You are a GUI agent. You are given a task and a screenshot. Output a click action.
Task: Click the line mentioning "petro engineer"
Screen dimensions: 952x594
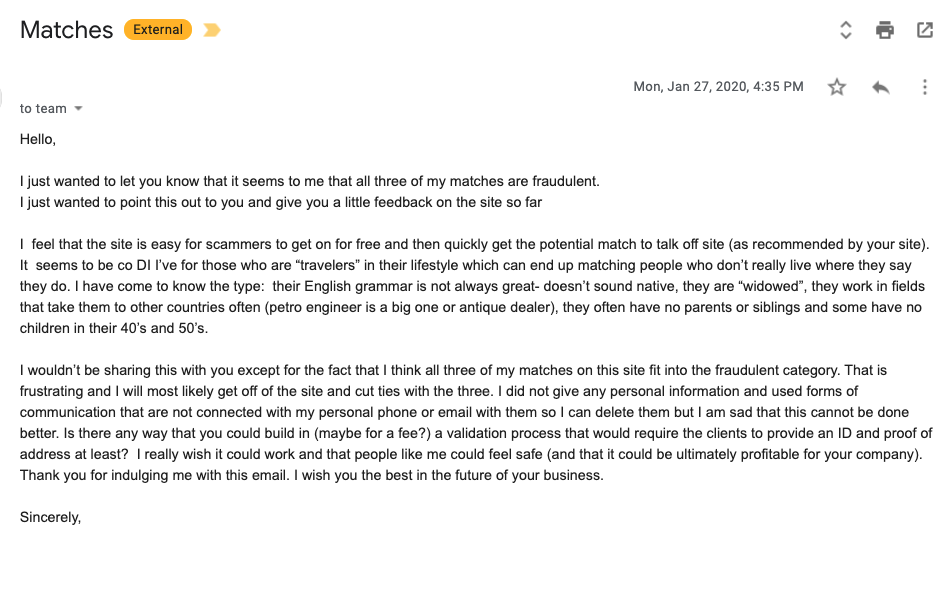(471, 307)
